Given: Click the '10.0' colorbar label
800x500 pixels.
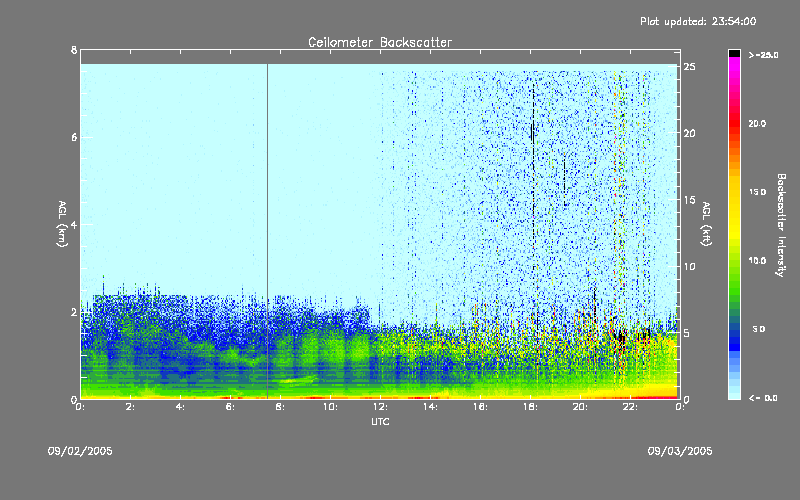Looking at the screenshot, I should 757,261.
